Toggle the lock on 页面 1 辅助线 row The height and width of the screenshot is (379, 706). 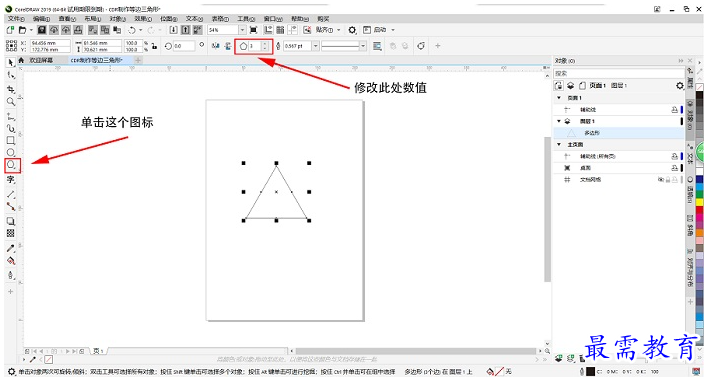674,109
